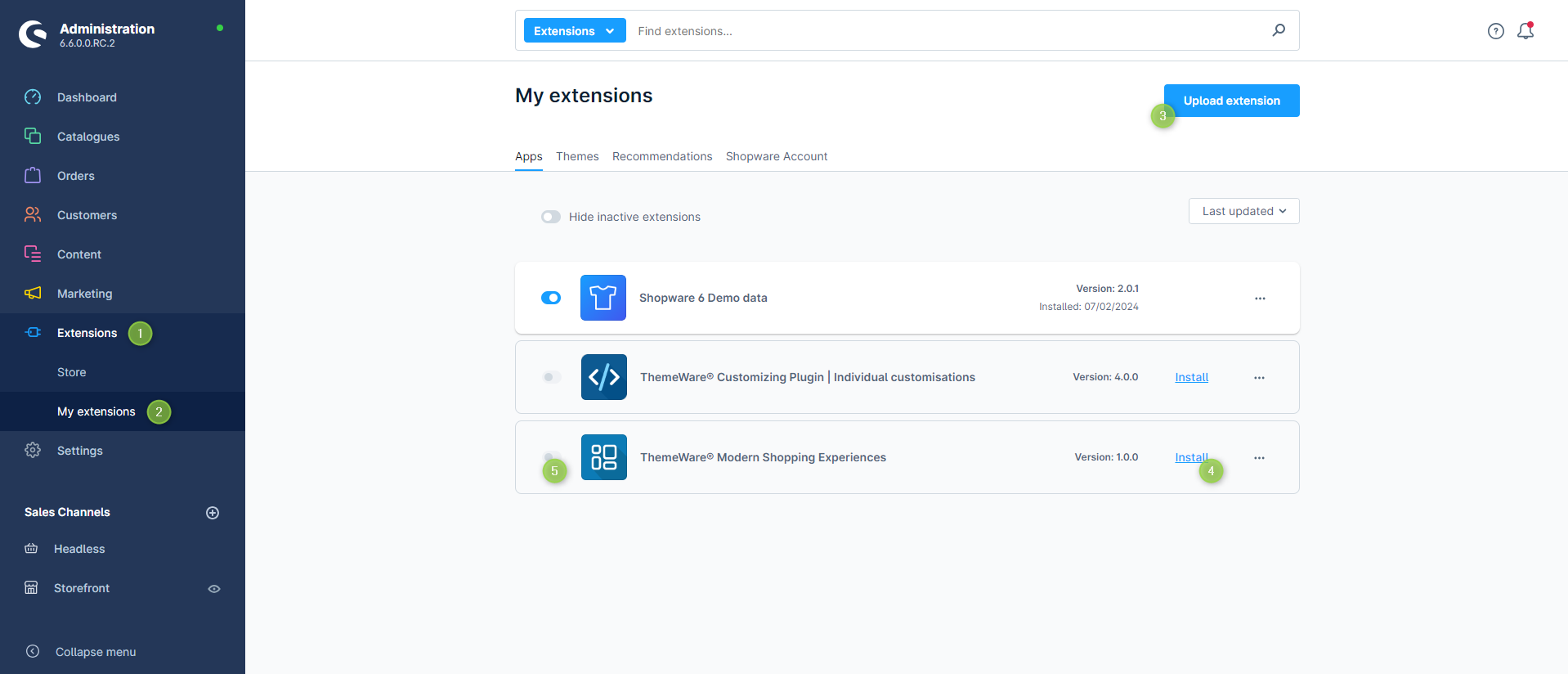Click the Orders menu label
The width and height of the screenshot is (1568, 674).
[x=76, y=176]
